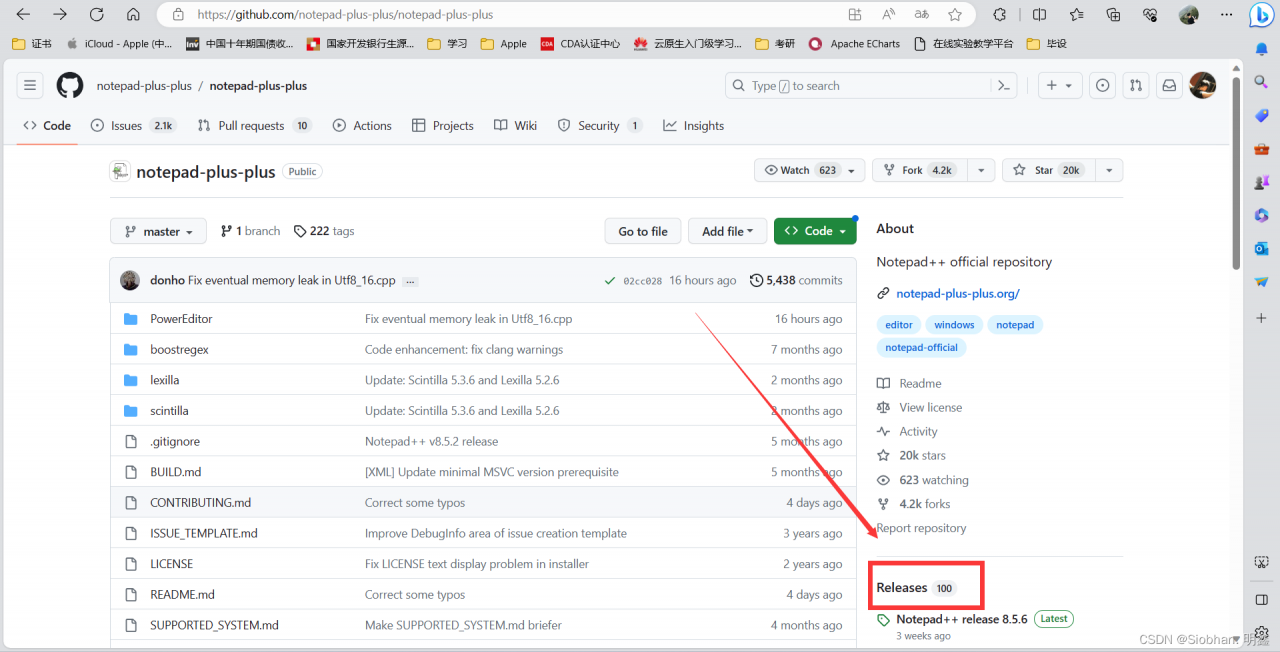
Task: Open the CONTRIBUTING.md file
Action: click(x=200, y=503)
